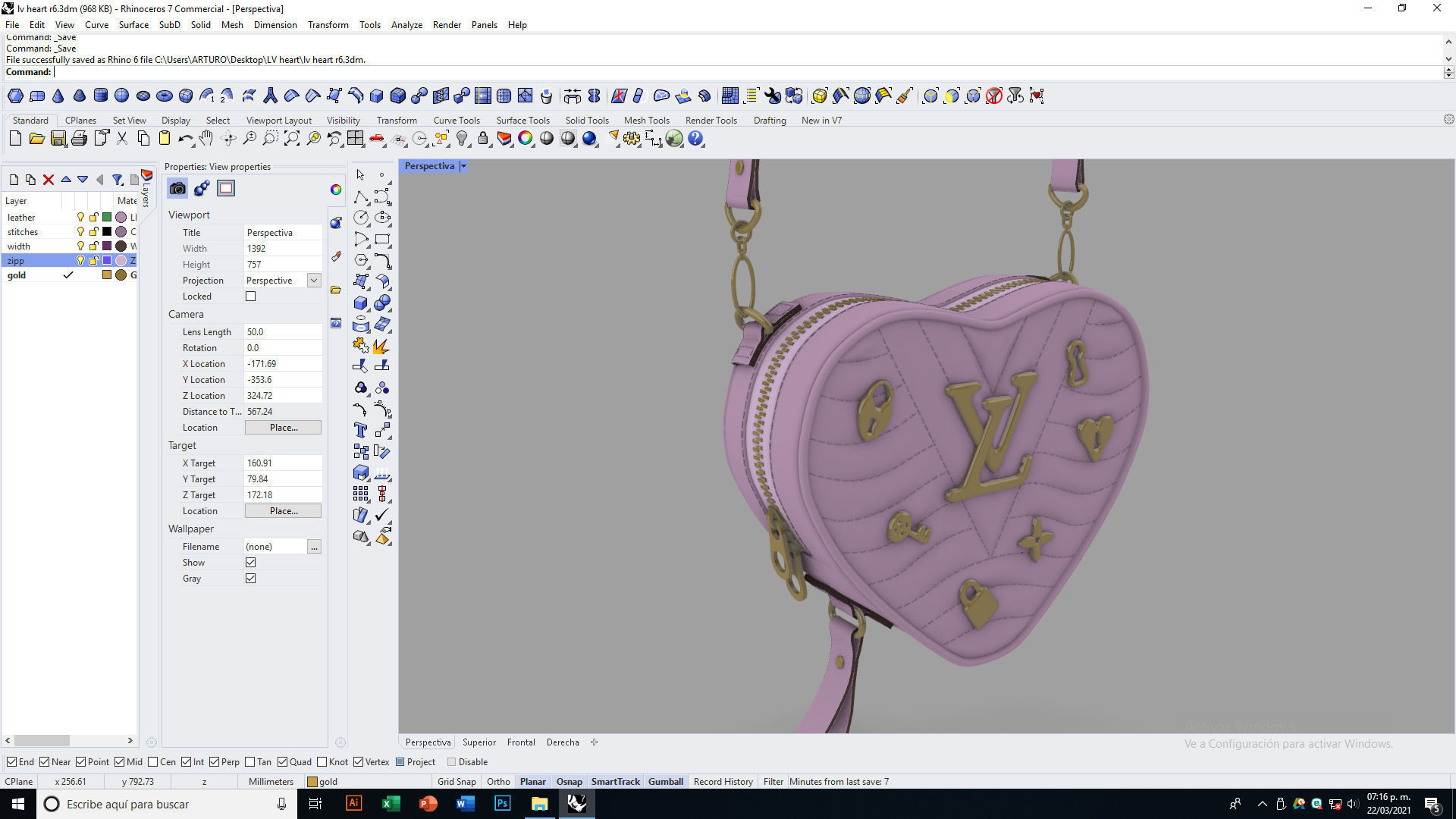Toggle leather layer visibility light bulb

coord(80,218)
